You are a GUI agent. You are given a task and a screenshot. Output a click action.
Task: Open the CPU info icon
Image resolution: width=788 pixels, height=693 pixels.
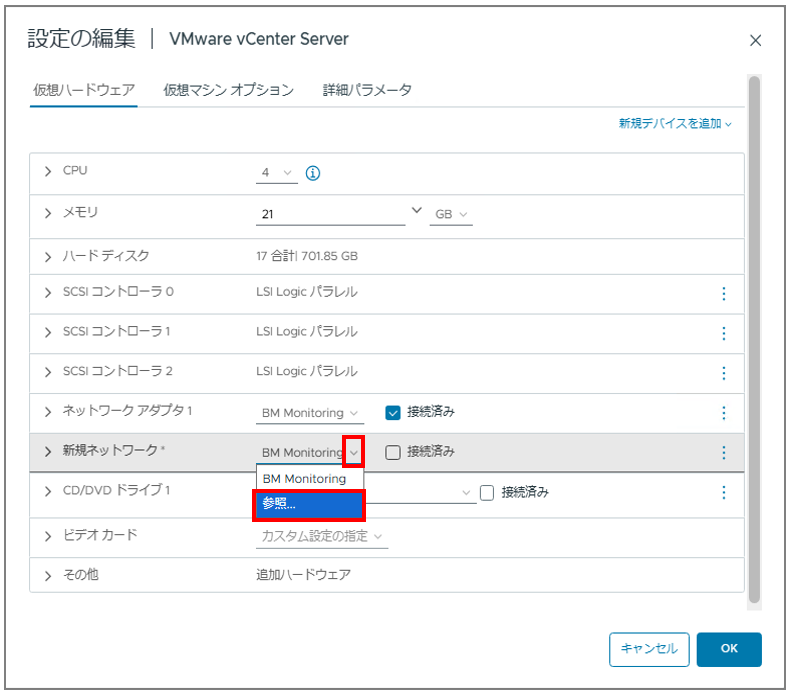coord(313,173)
